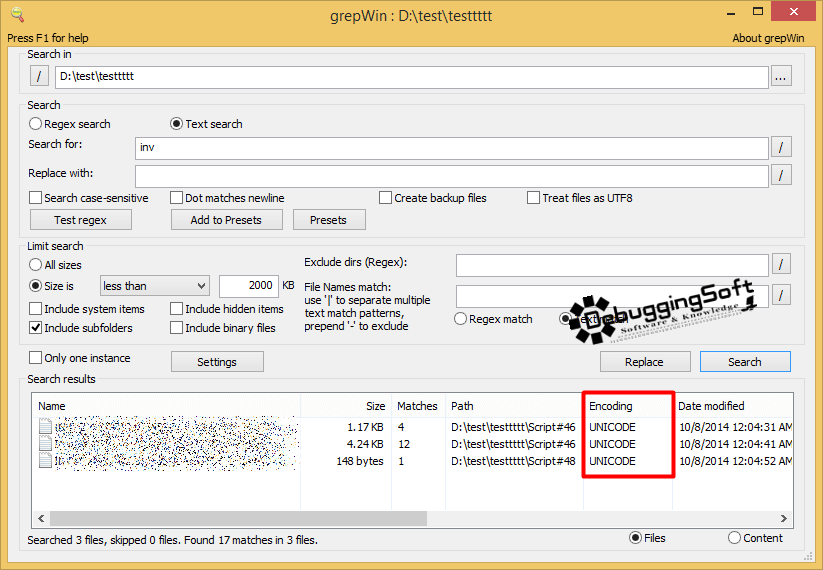823x570 pixels.
Task: Open About grepWin link
Action: (x=768, y=38)
